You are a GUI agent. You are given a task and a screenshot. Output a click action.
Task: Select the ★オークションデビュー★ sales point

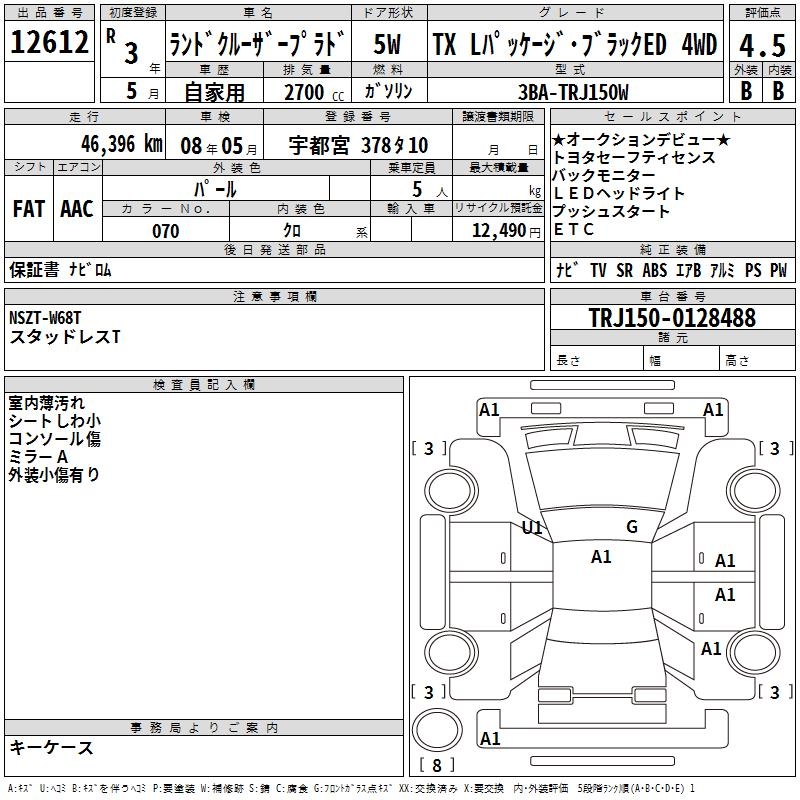pos(641,139)
